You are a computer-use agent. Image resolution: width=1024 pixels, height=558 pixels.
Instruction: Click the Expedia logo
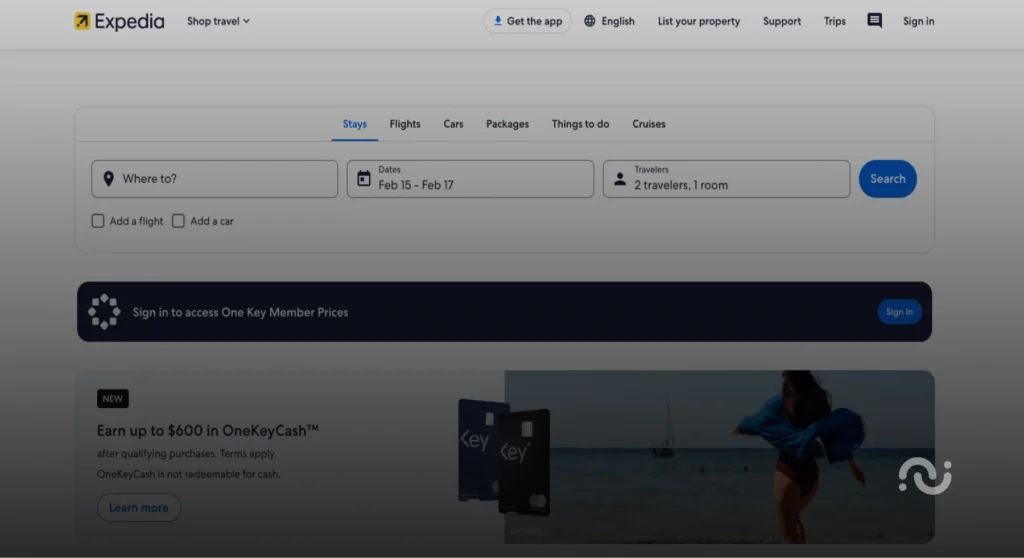tap(119, 21)
